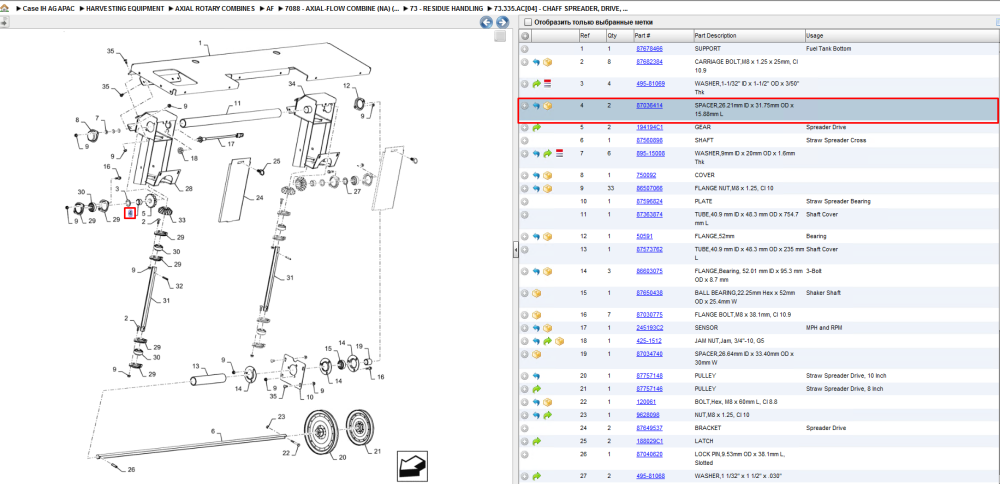This screenshot has width=1000, height=484.
Task: Select 'Straw Spreader Cross' usage text
Action: [836, 140]
